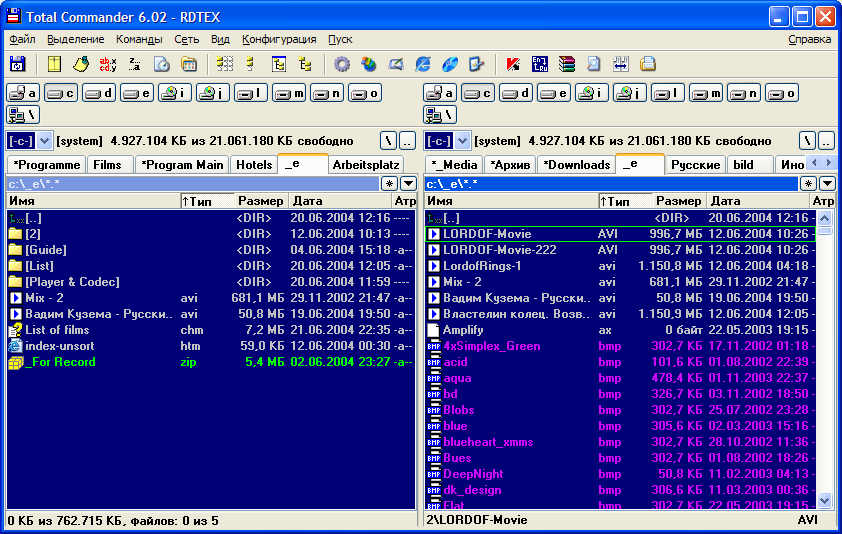Sort left panel by Имя column
The height and width of the screenshot is (534, 842).
pyautogui.click(x=93, y=201)
